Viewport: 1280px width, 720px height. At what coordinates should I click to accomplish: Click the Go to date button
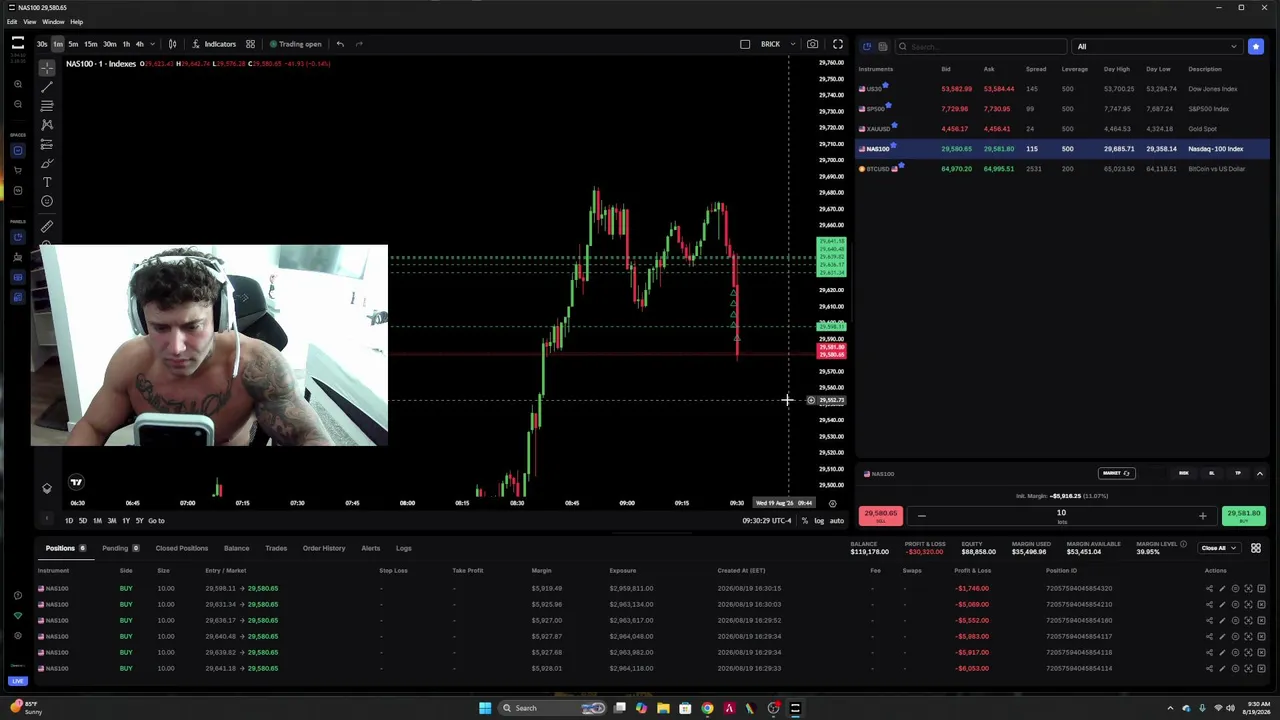(x=156, y=520)
